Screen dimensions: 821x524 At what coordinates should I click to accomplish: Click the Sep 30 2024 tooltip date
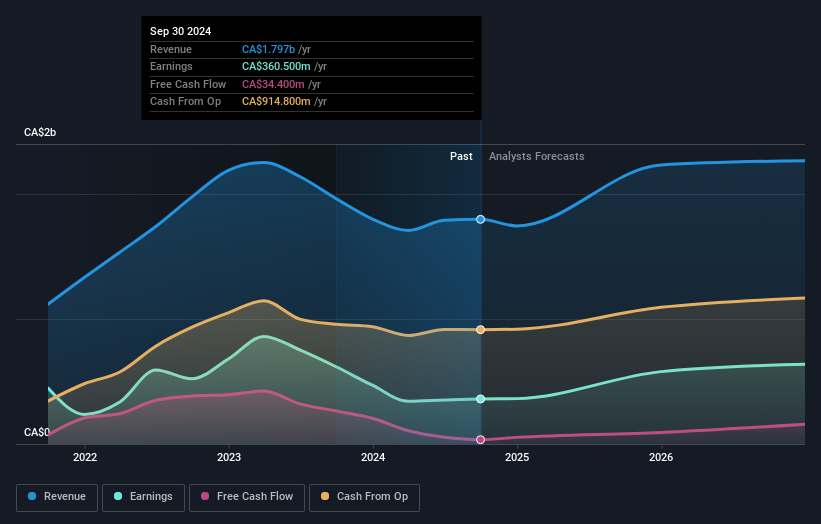[x=181, y=31]
